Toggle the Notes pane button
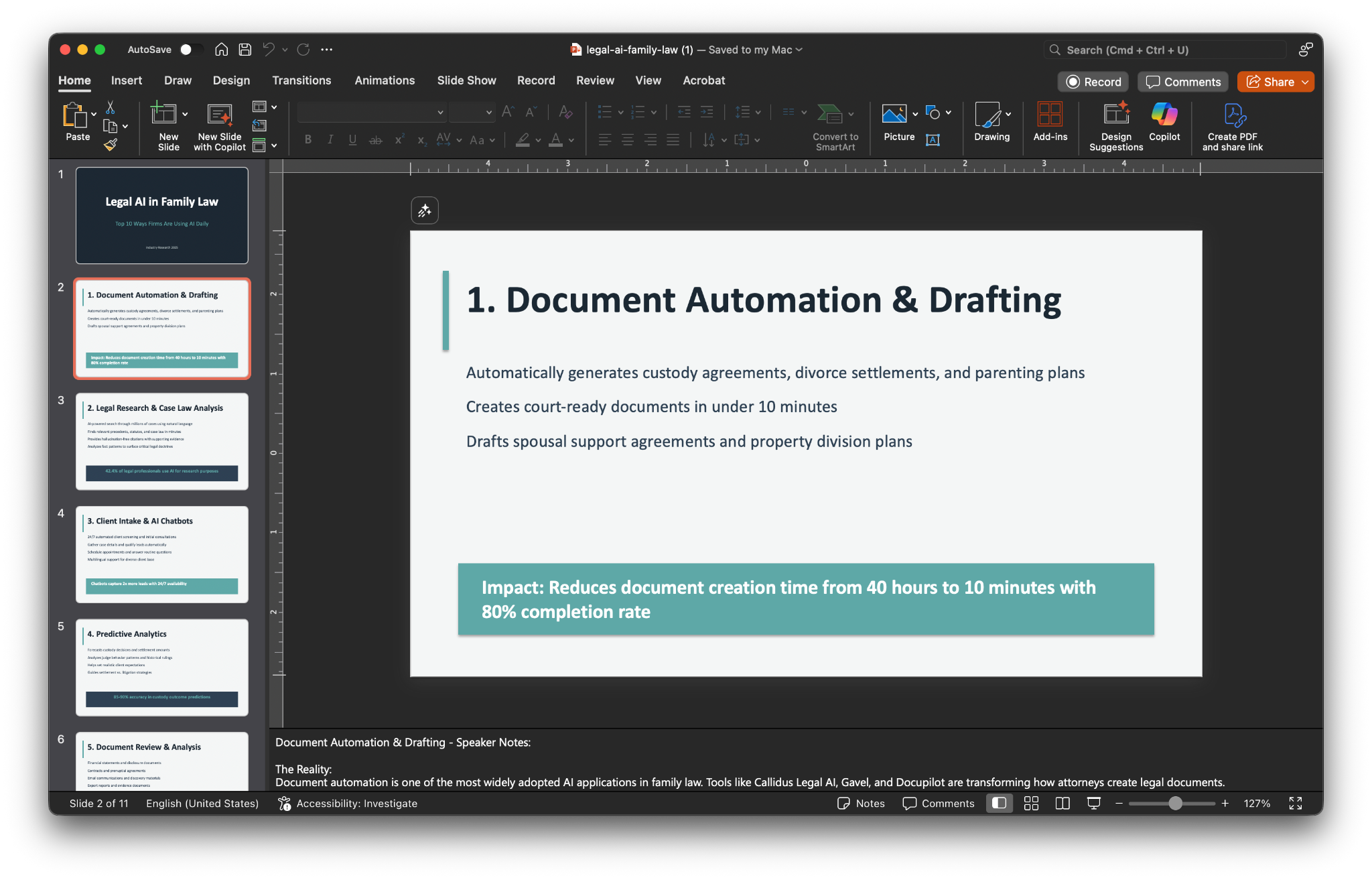 pos(862,803)
